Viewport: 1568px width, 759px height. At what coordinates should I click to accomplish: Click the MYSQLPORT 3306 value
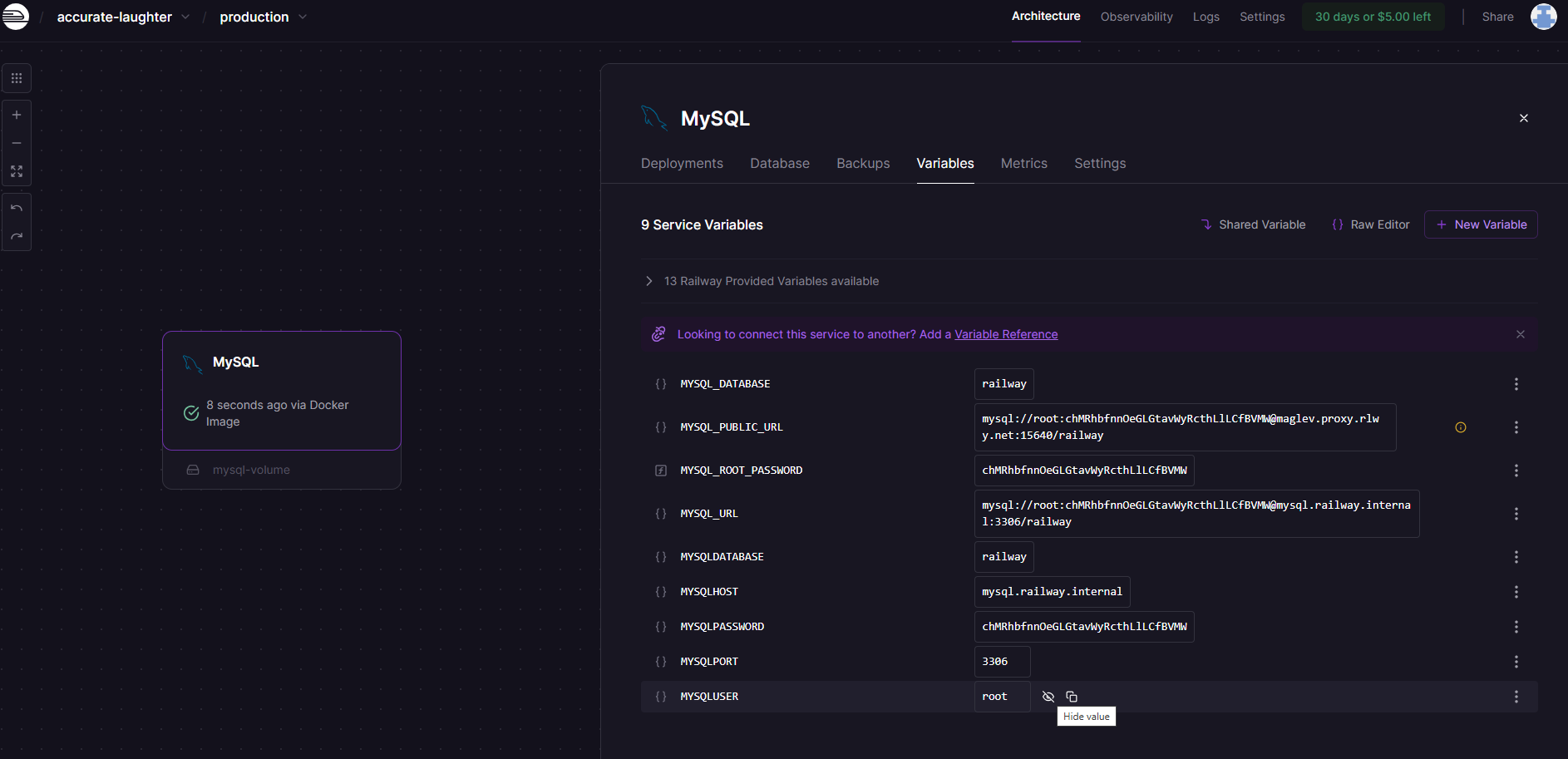pos(1002,662)
